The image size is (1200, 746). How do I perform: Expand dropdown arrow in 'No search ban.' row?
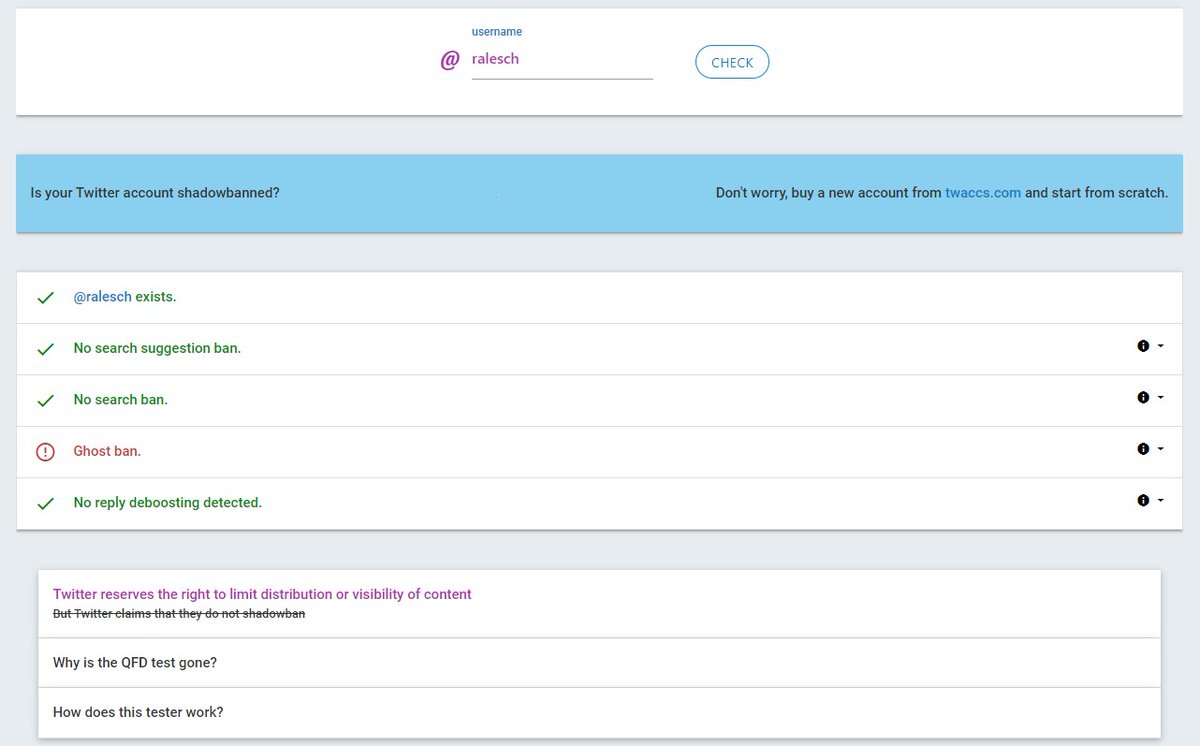[x=1160, y=397]
